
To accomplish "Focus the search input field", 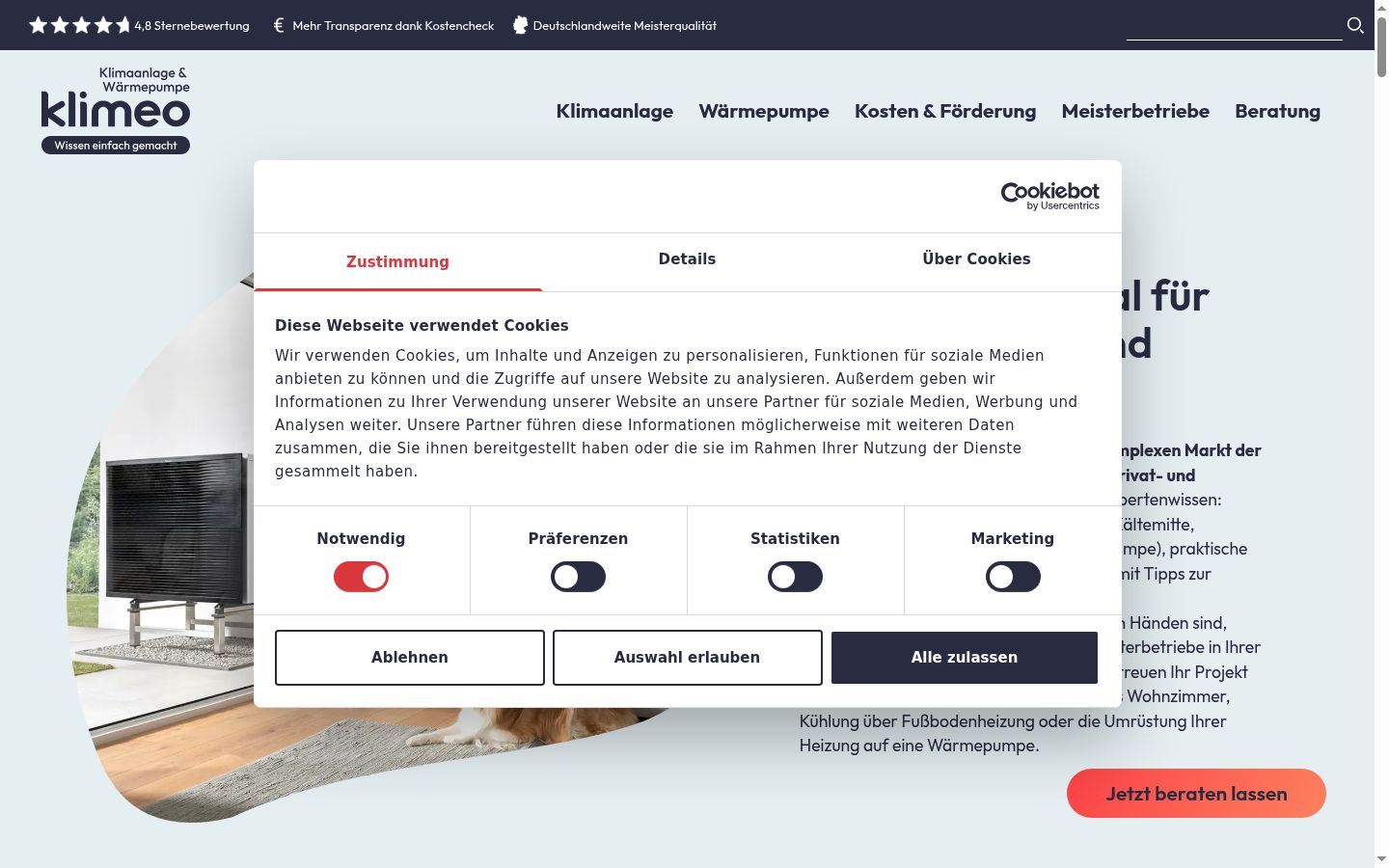I will (1234, 27).
